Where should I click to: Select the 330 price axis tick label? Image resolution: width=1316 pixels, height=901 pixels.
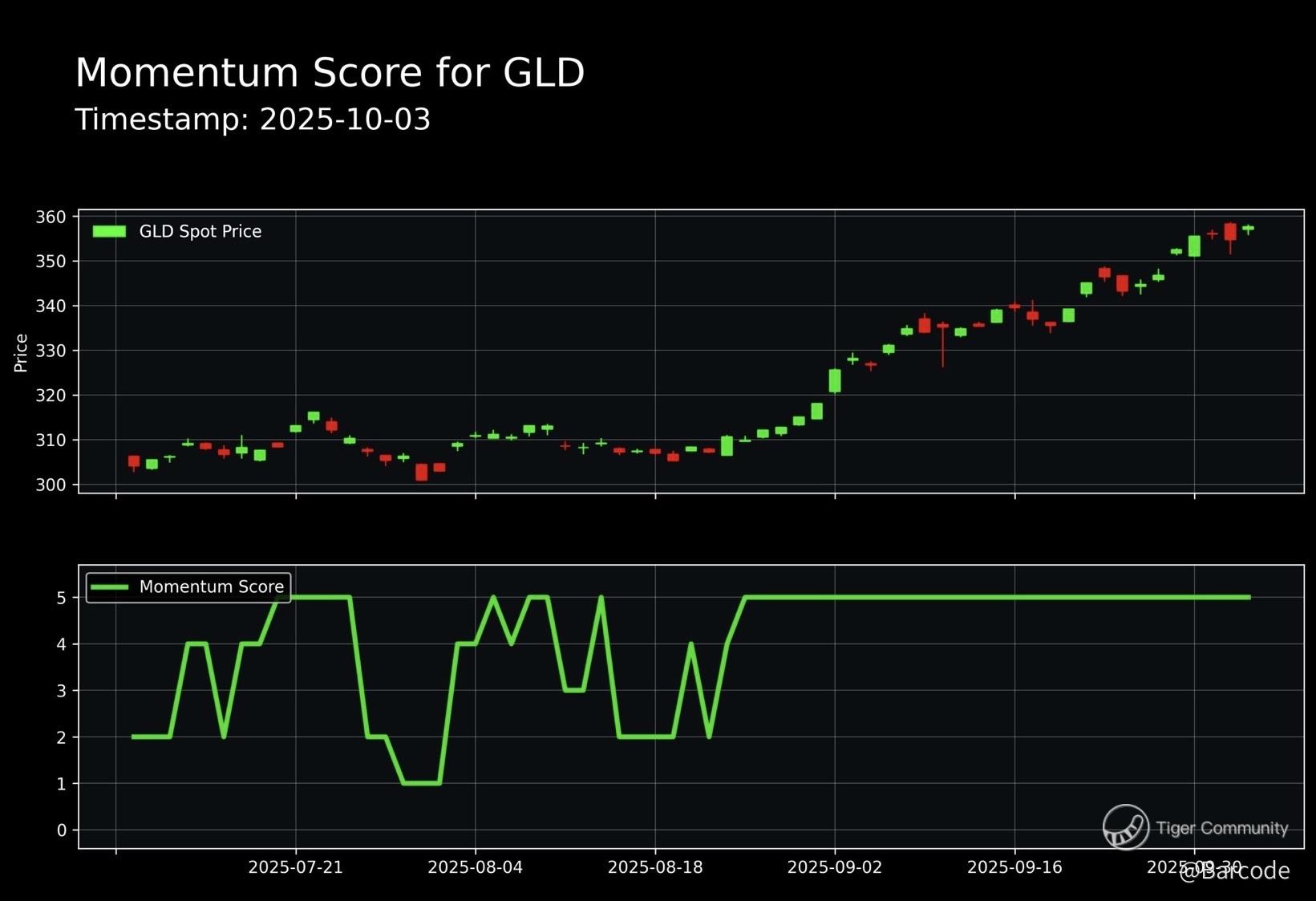(51, 351)
